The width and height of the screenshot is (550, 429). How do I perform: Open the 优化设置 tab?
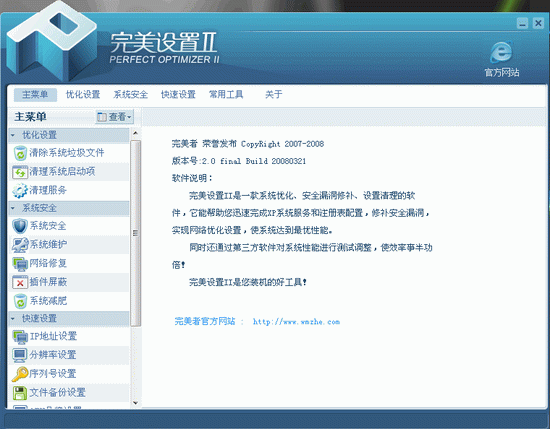[83, 95]
